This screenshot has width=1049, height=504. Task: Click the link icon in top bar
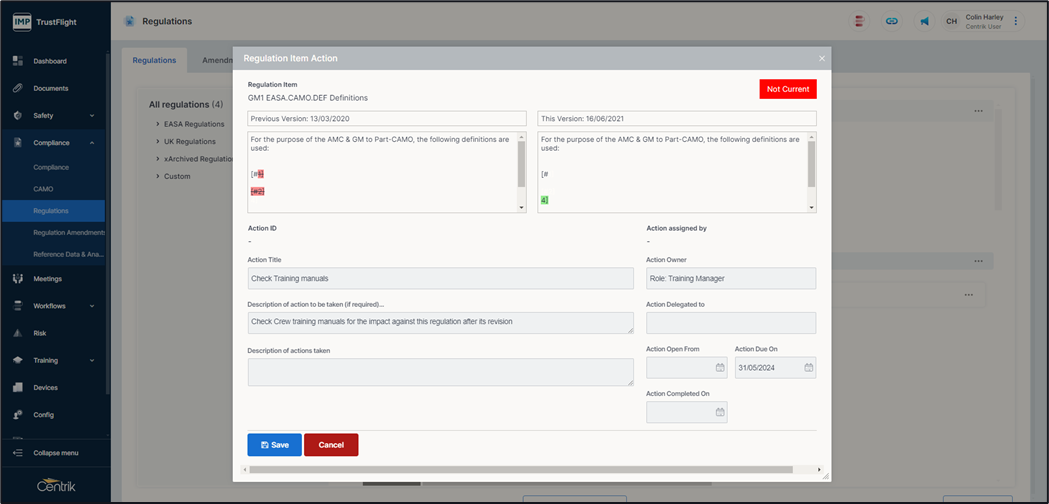click(x=891, y=21)
